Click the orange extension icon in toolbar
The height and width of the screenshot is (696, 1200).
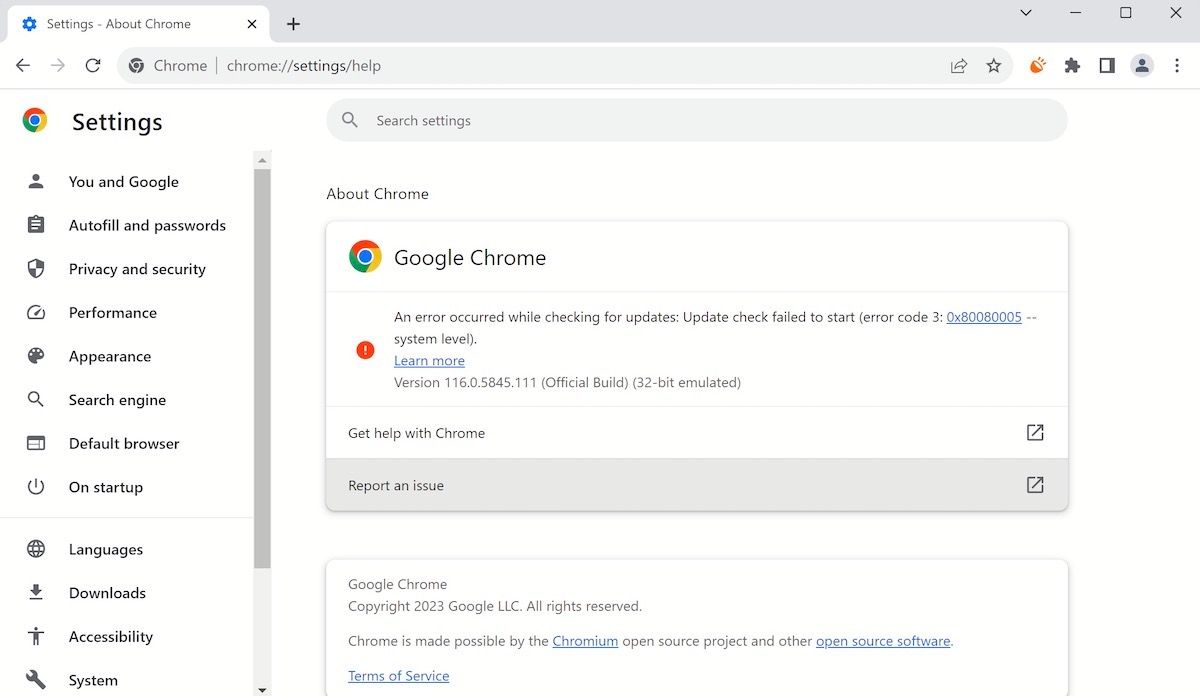point(1037,65)
